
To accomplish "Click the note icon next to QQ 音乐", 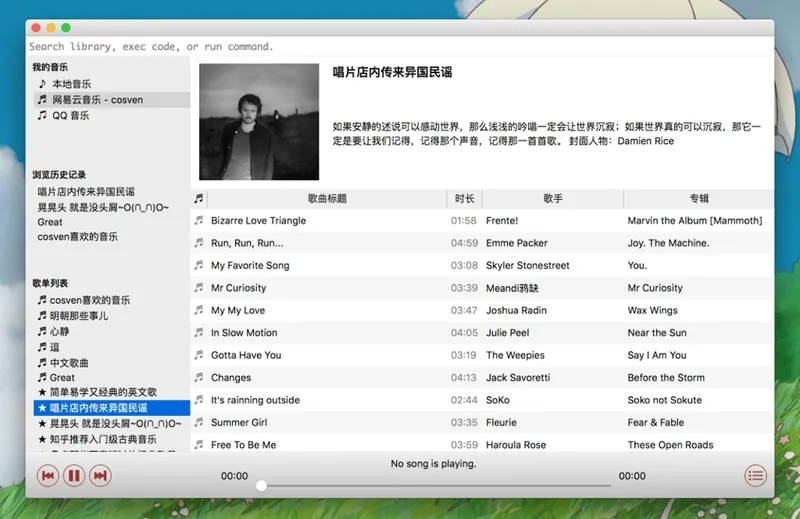I will click(x=42, y=115).
